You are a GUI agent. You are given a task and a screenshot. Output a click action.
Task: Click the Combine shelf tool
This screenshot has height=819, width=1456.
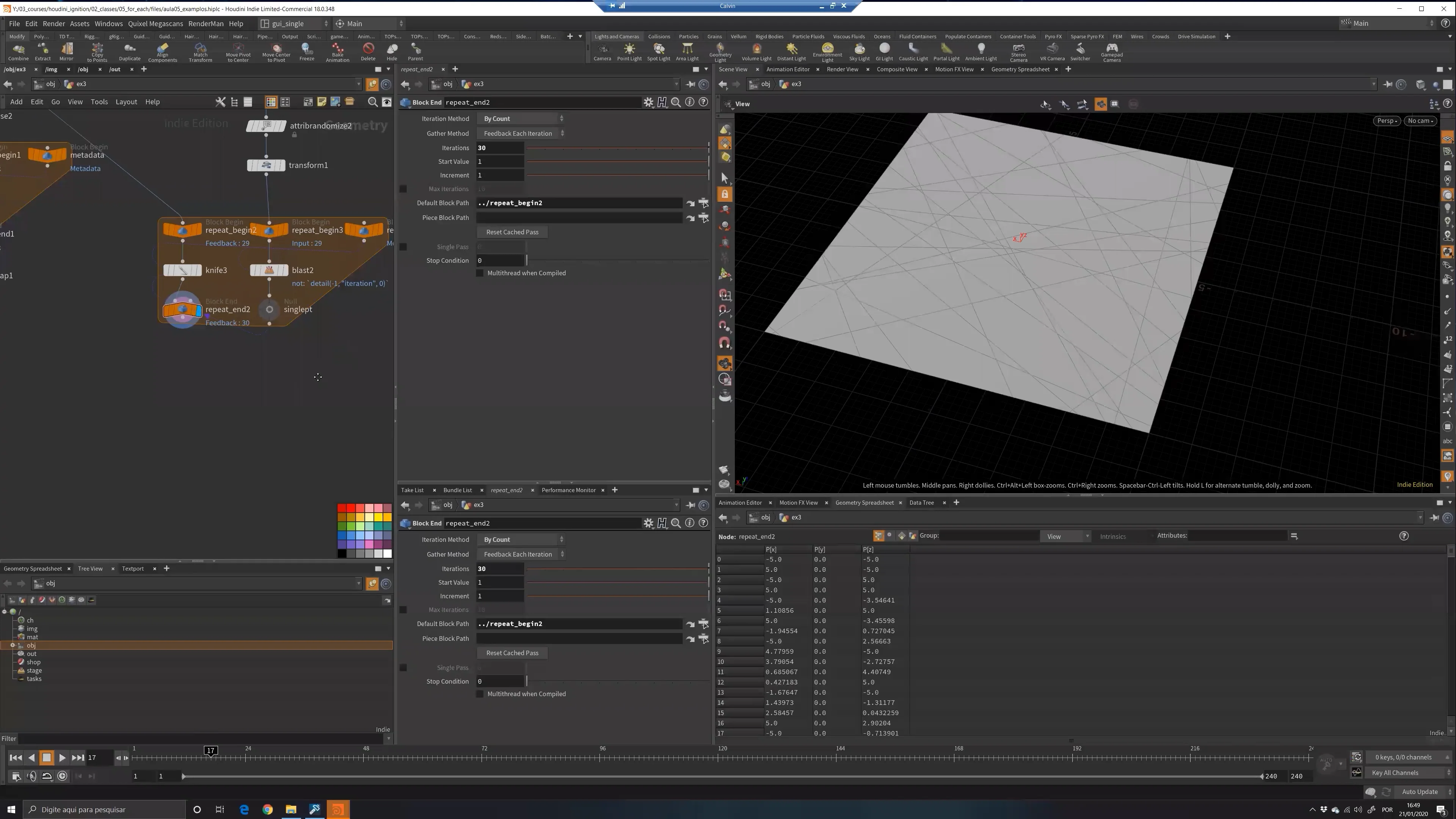18,52
